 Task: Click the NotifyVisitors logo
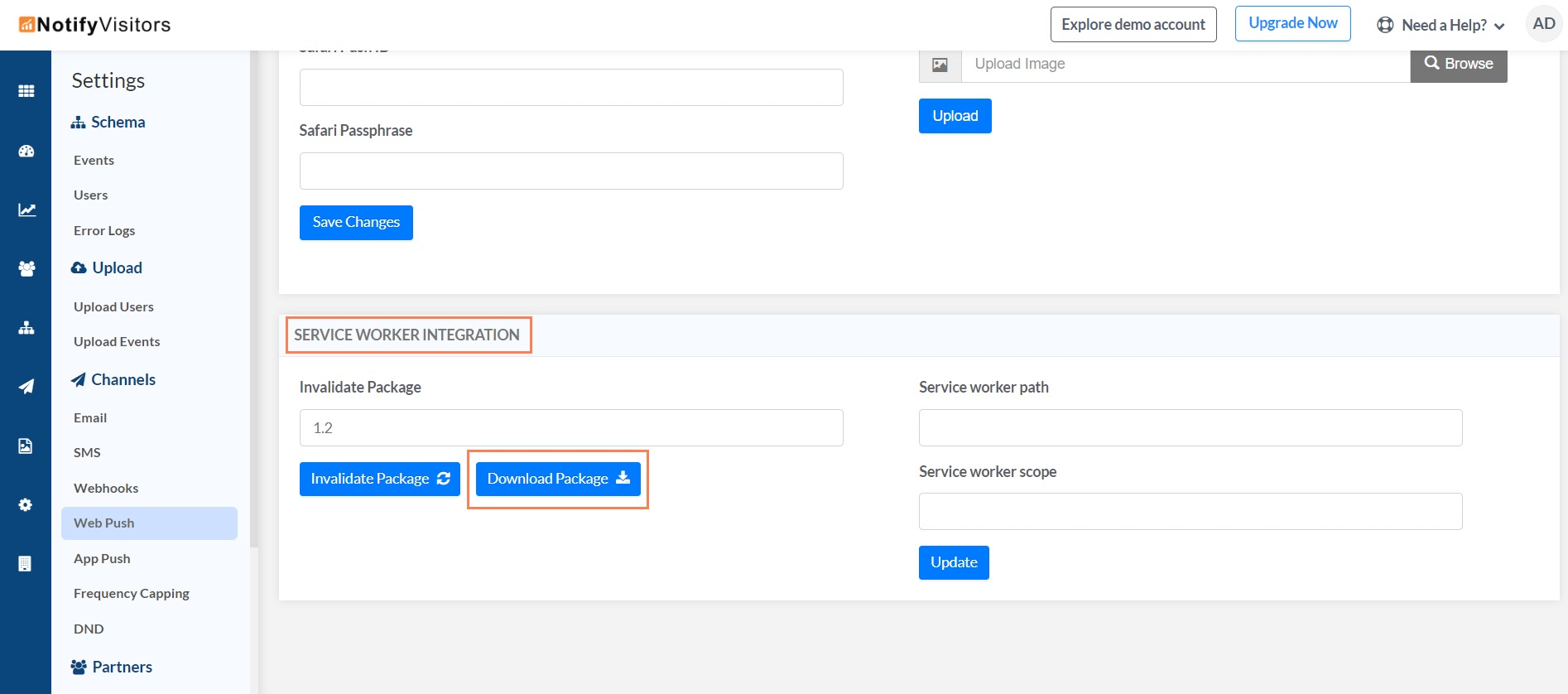[x=94, y=25]
